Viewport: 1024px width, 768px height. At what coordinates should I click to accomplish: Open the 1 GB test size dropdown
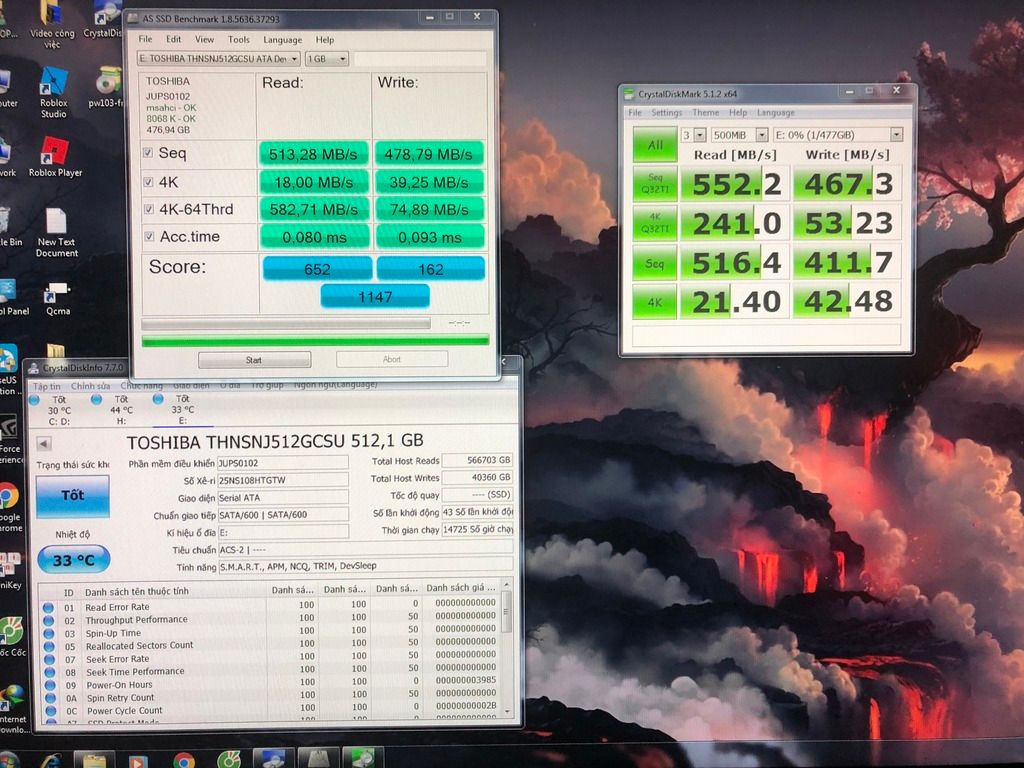pyautogui.click(x=327, y=59)
